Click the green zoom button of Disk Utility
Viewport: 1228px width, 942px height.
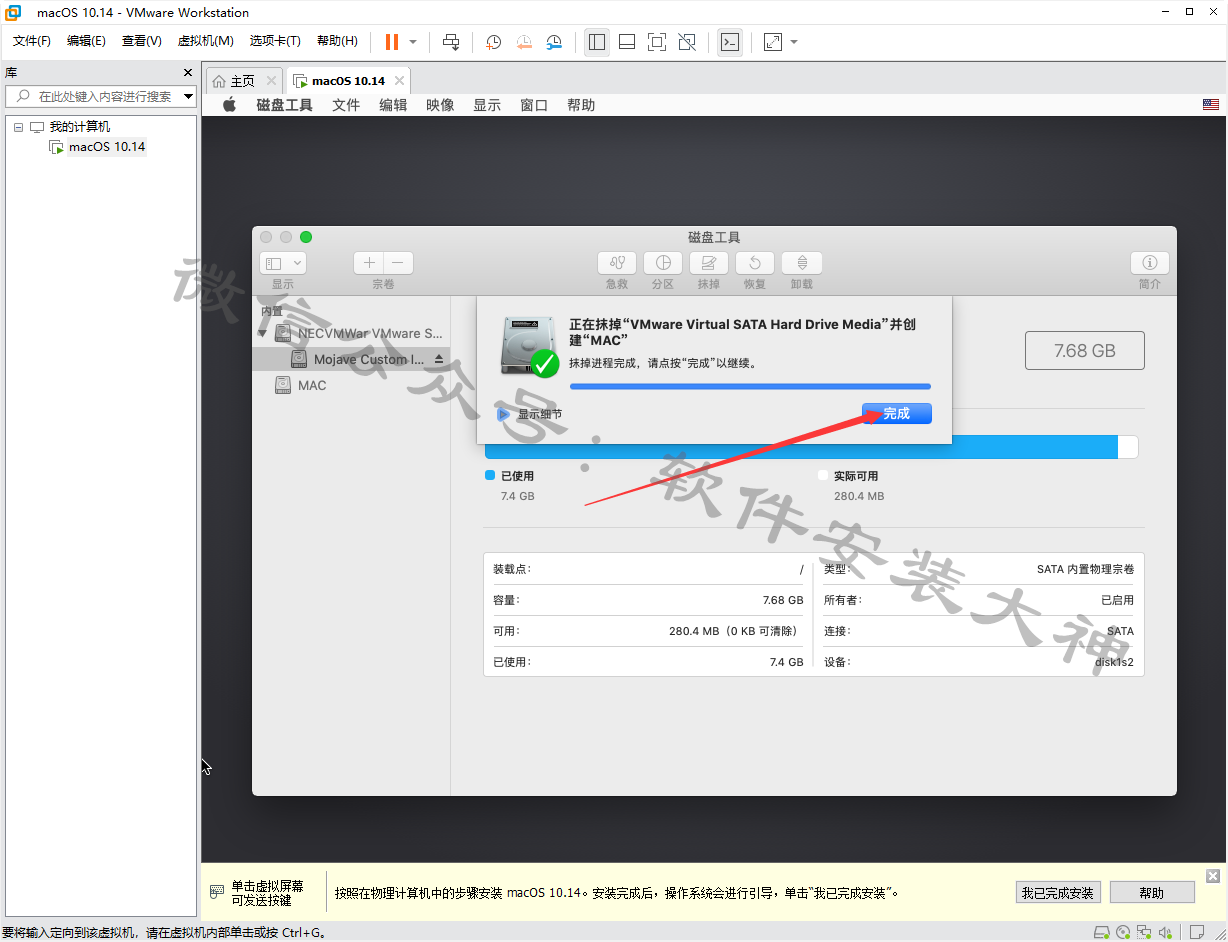[306, 237]
